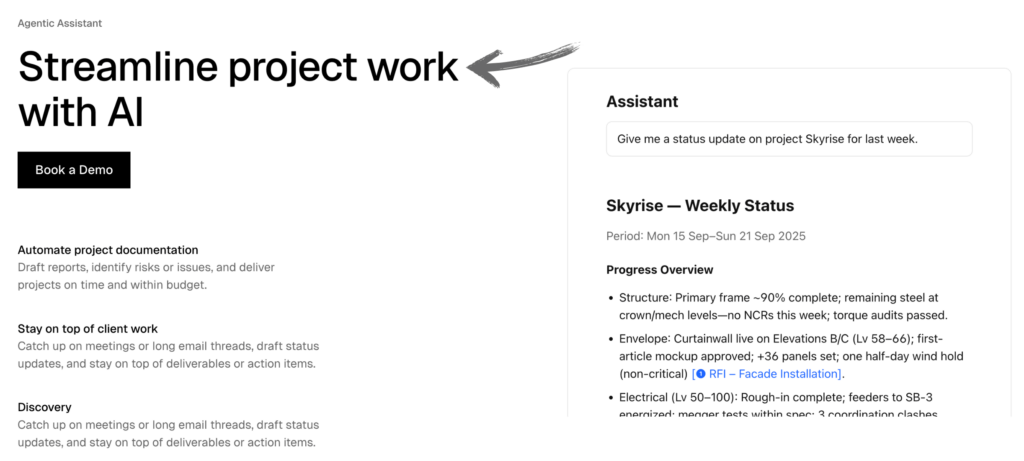Click the Agentic Assistant label
This screenshot has width=1024, height=461.
point(60,23)
